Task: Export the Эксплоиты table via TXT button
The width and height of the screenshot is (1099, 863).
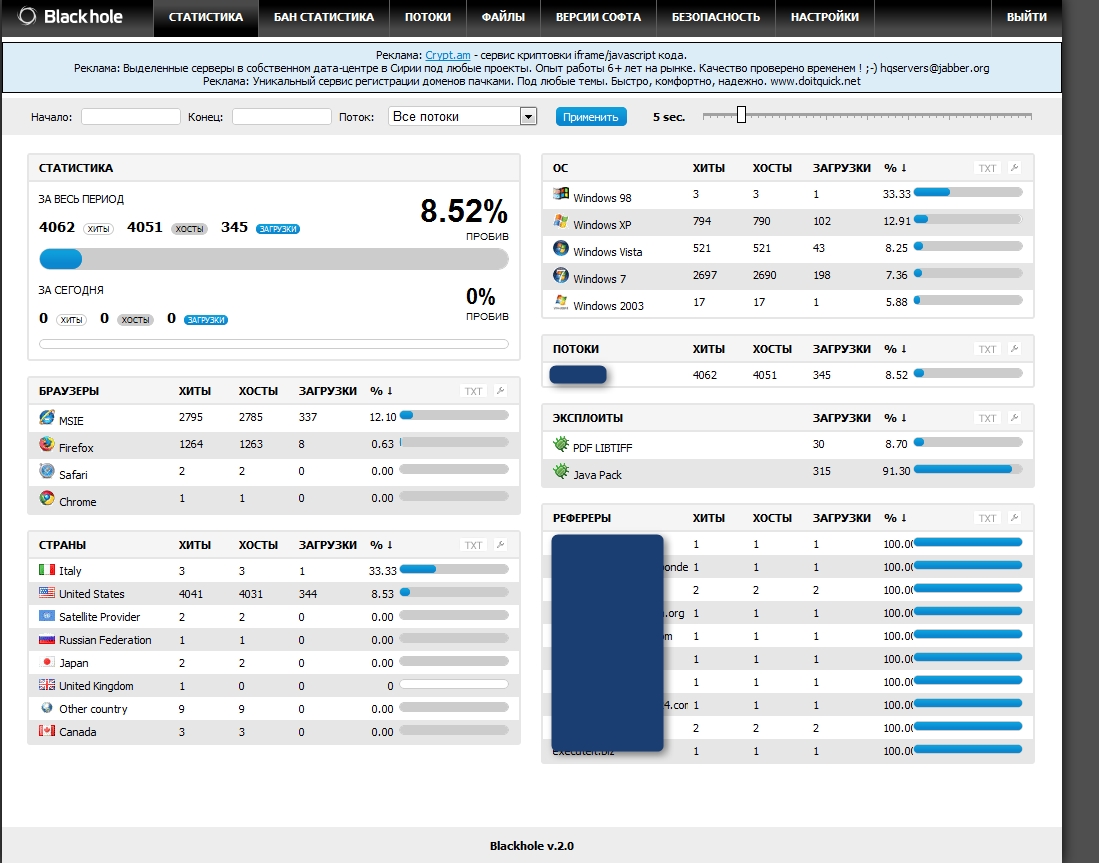Action: 987,418
